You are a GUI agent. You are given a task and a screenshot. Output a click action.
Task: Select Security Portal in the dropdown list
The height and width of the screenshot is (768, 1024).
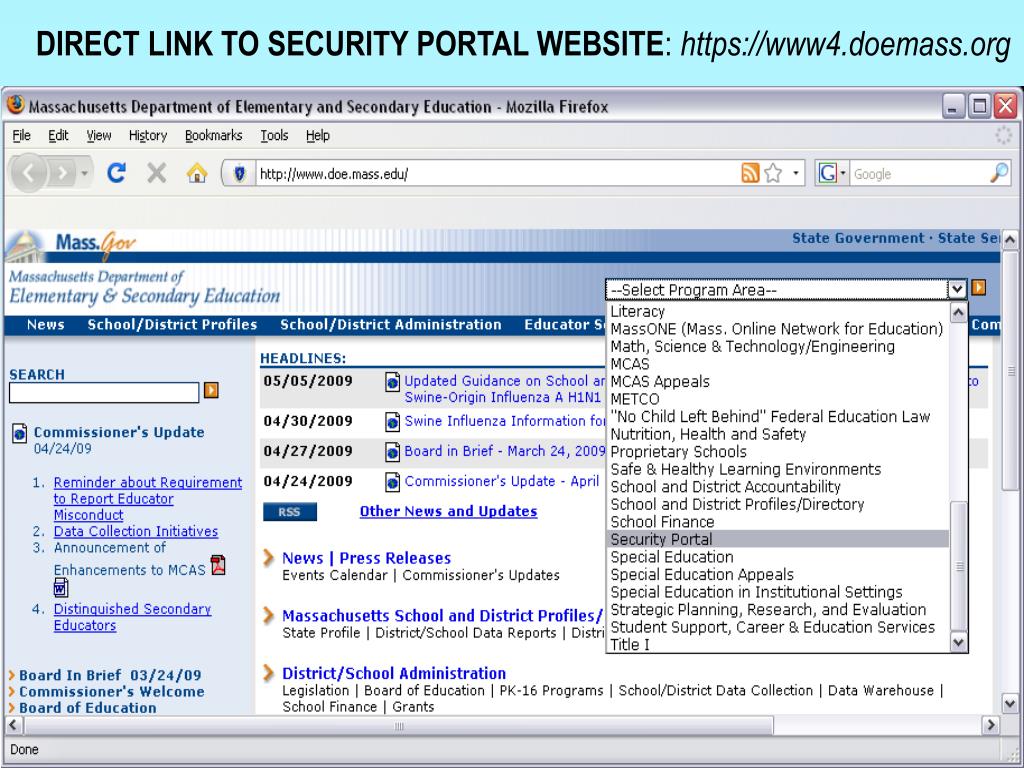pos(777,539)
